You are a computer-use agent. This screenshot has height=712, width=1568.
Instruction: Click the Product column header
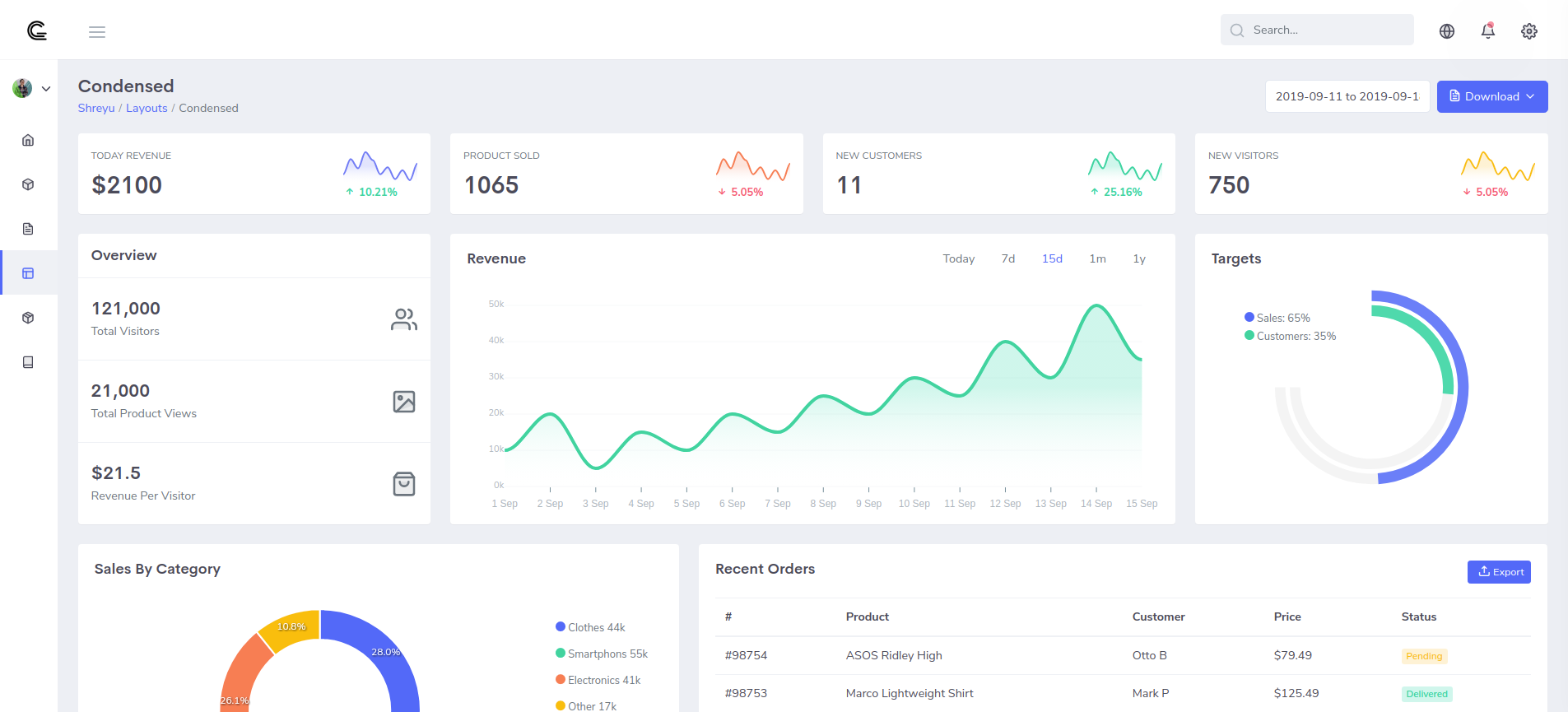coord(867,617)
